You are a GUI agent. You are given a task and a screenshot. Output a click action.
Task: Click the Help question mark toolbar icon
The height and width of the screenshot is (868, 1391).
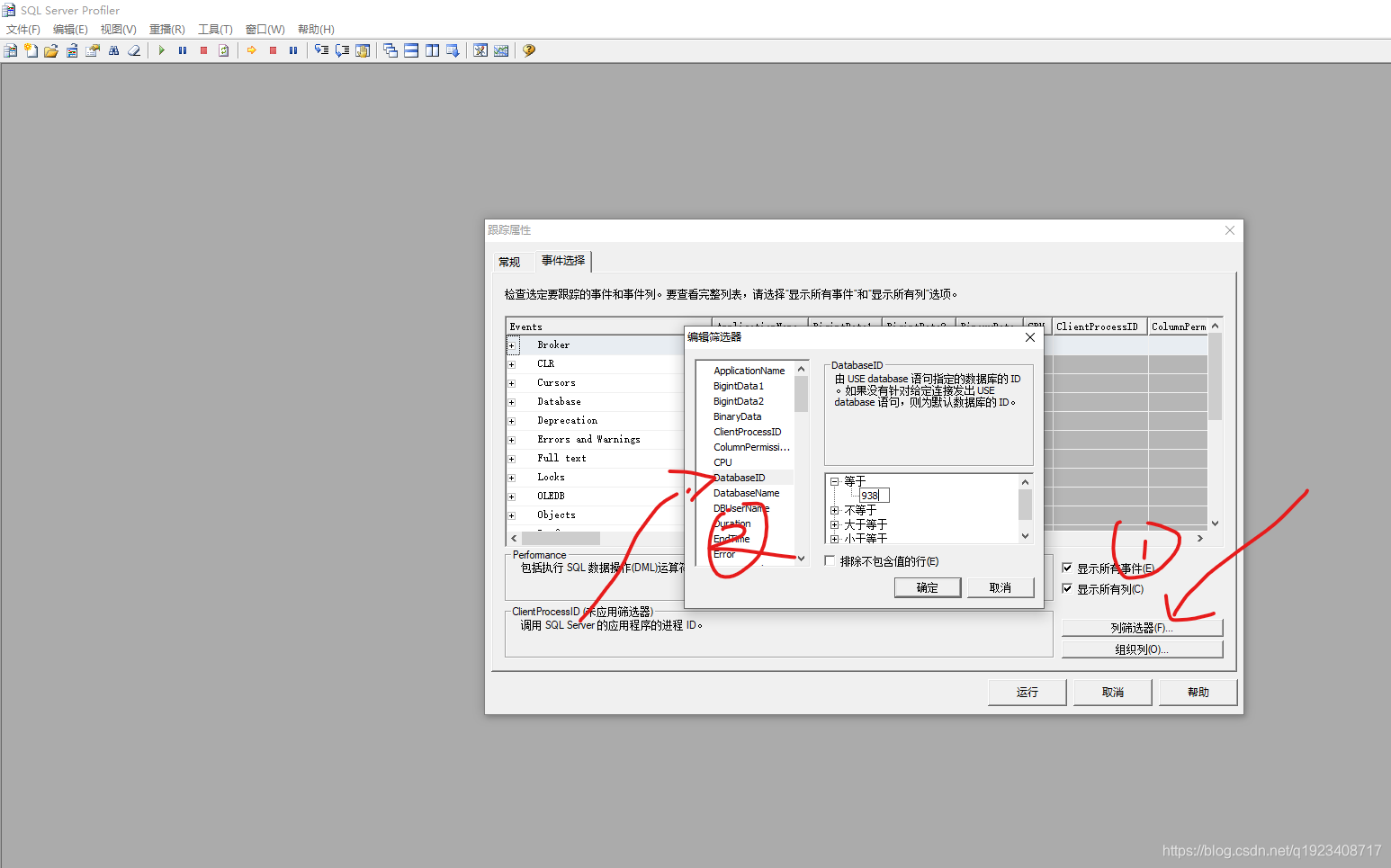529,50
